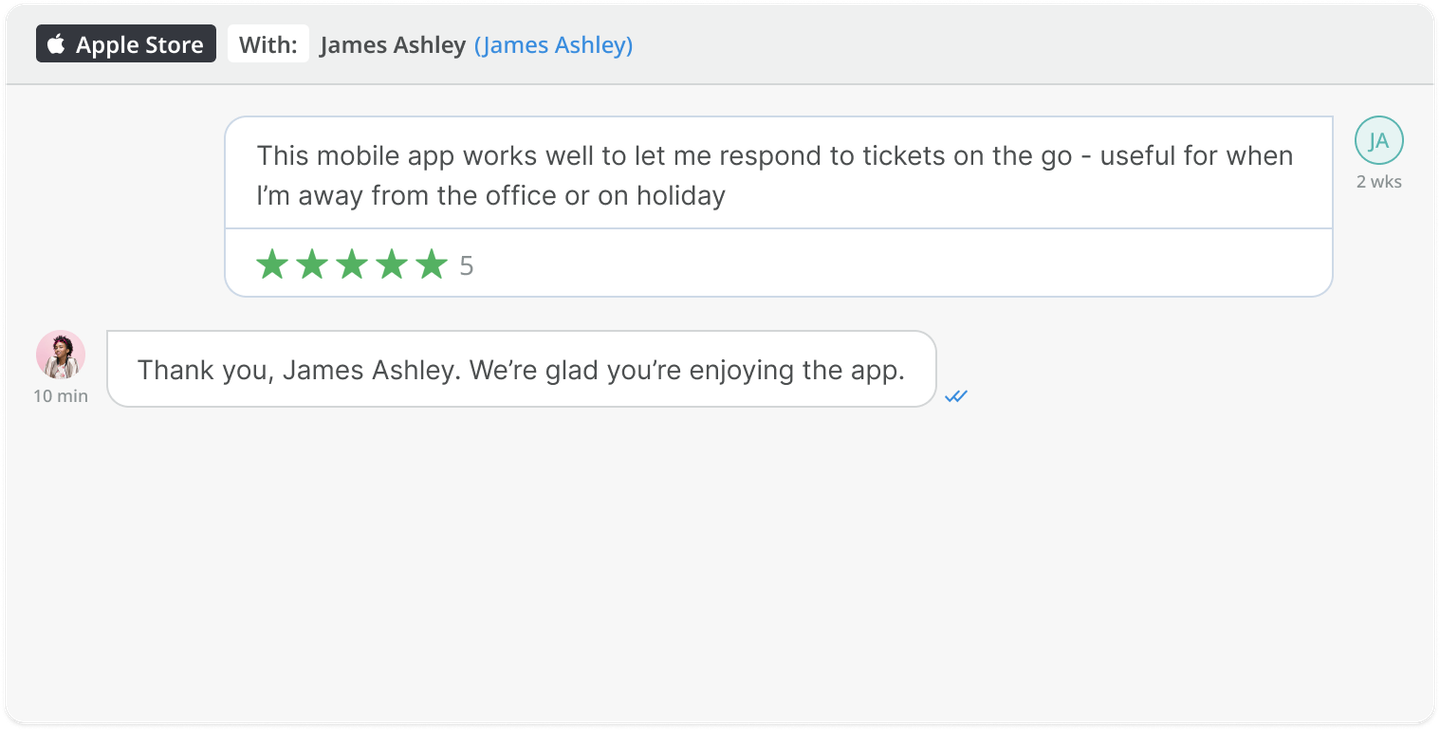The width and height of the screenshot is (1440, 730).
Task: Click the With: label
Action: [x=268, y=44]
